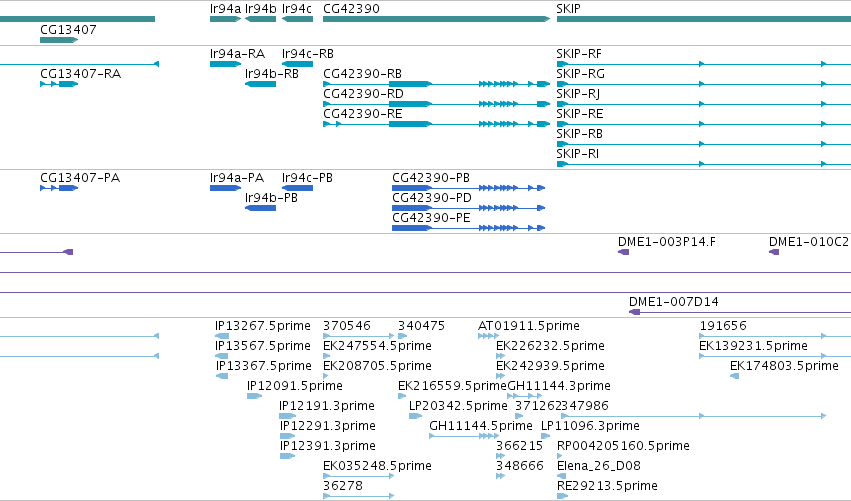Select feature 348666
Viewport: 851px width, 501px height.
click(x=520, y=467)
